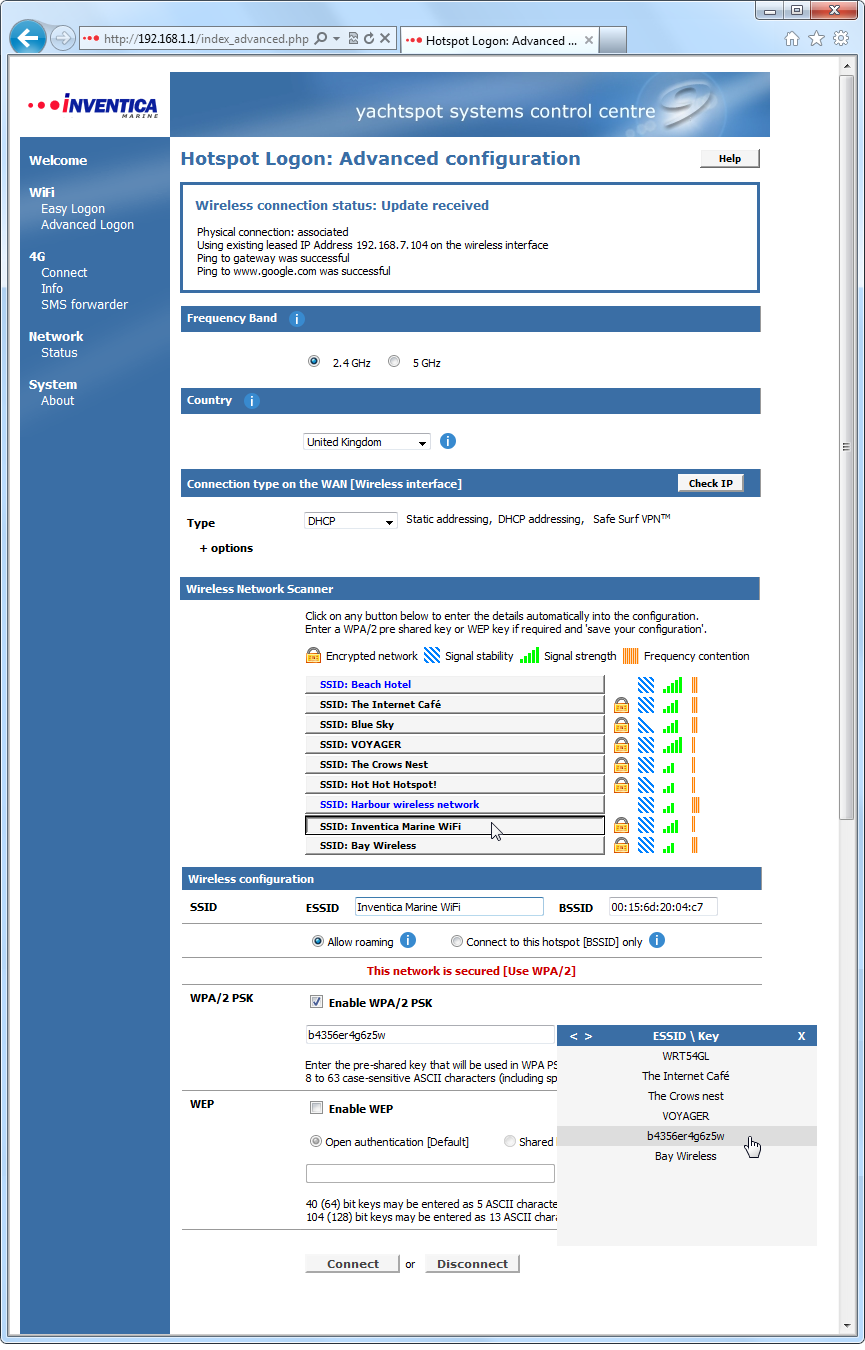This screenshot has height=1350, width=865.
Task: Switch to Hotspot Logon: Advanced tab
Action: 499,40
